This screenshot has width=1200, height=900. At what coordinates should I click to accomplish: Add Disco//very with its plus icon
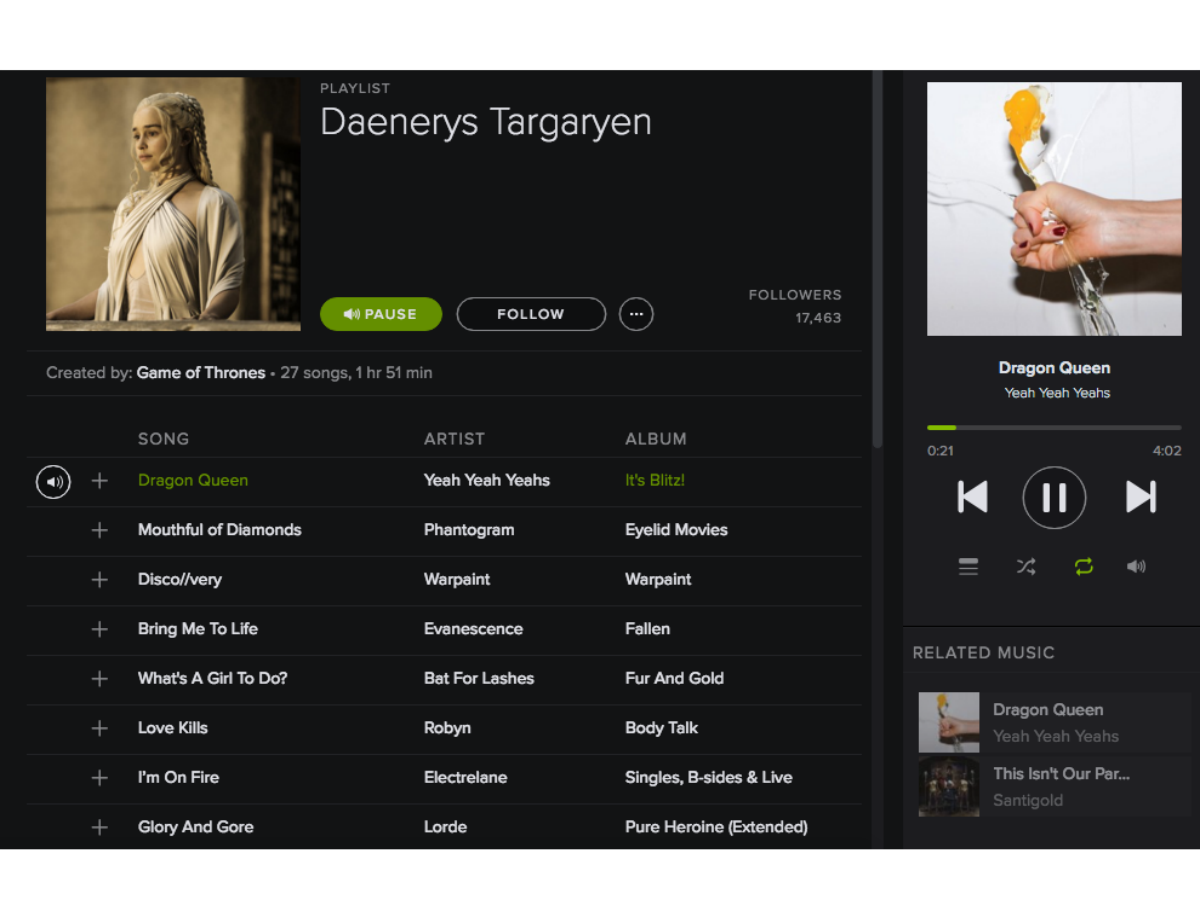click(99, 580)
